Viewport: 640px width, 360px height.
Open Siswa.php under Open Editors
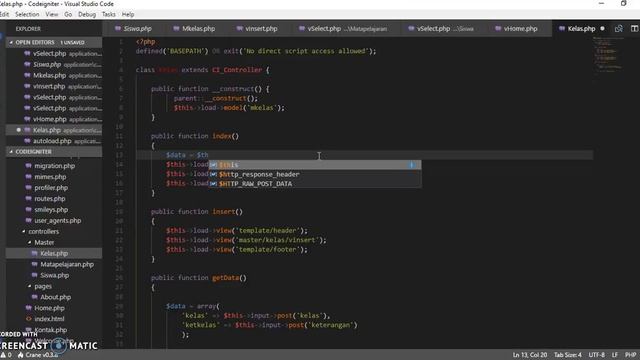[x=54, y=64]
